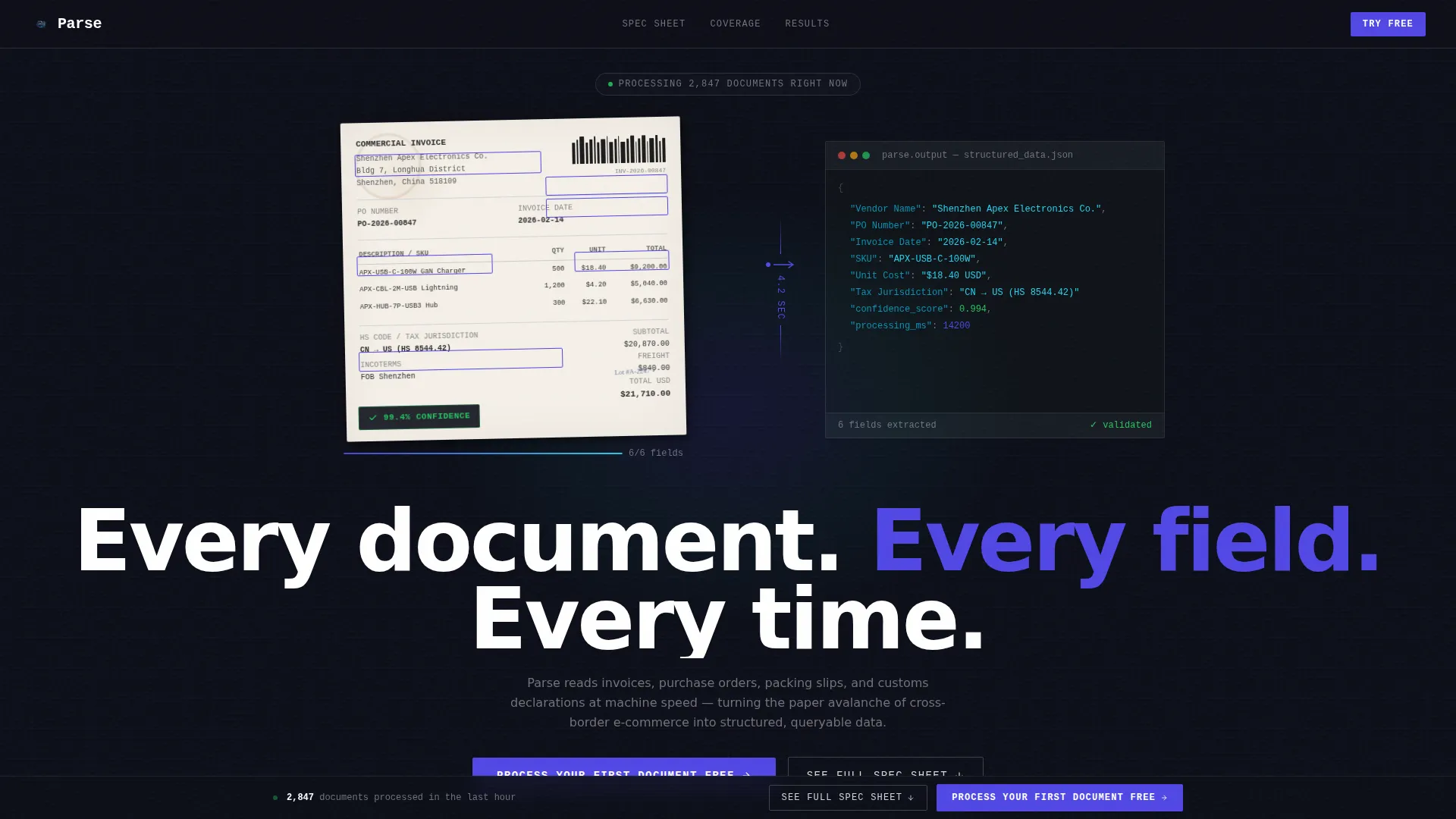Click the APX-CBL-2M-USB Lightning row
Image resolution: width=1456 pixels, height=819 pixels.
point(513,286)
